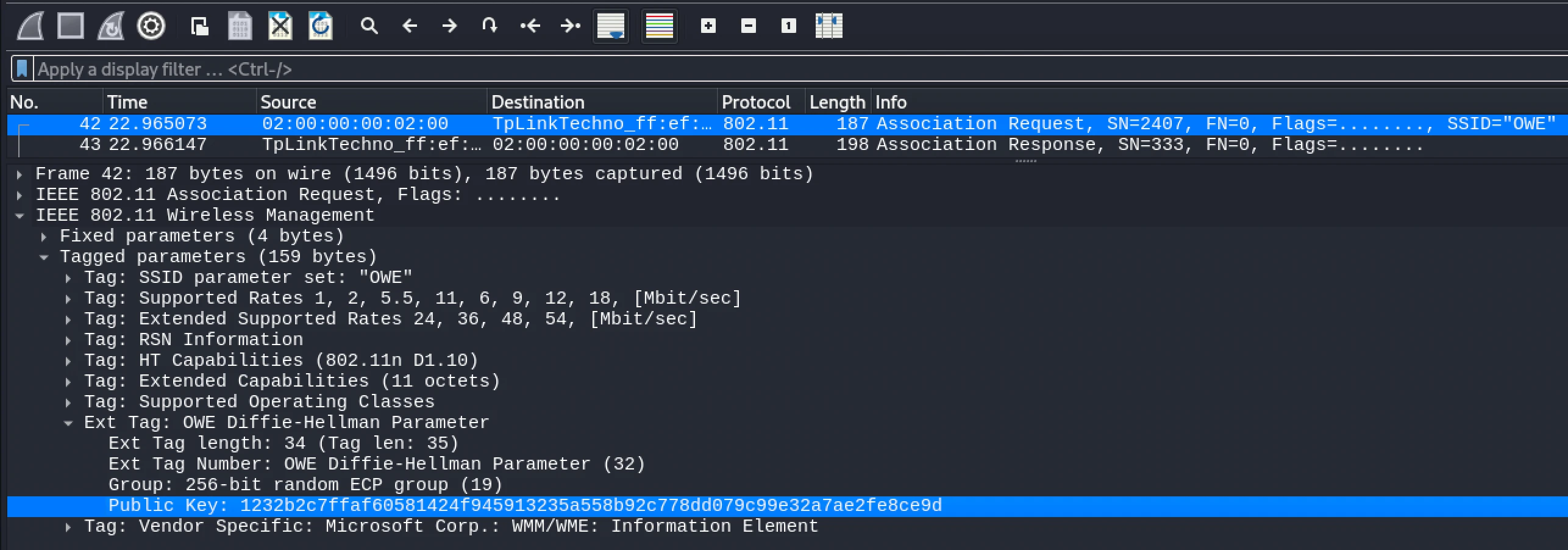Zoom in the packet text
The height and width of the screenshot is (550, 1568).
tap(708, 26)
